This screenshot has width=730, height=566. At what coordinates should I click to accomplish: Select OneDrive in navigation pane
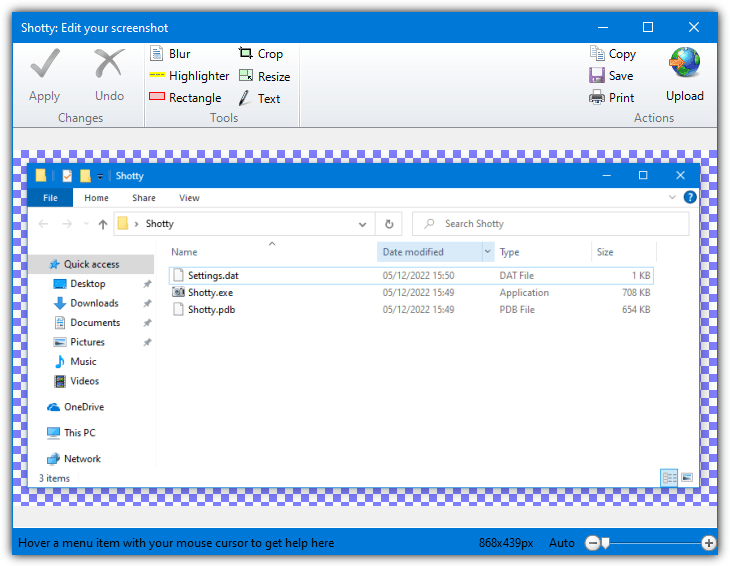tap(84, 407)
